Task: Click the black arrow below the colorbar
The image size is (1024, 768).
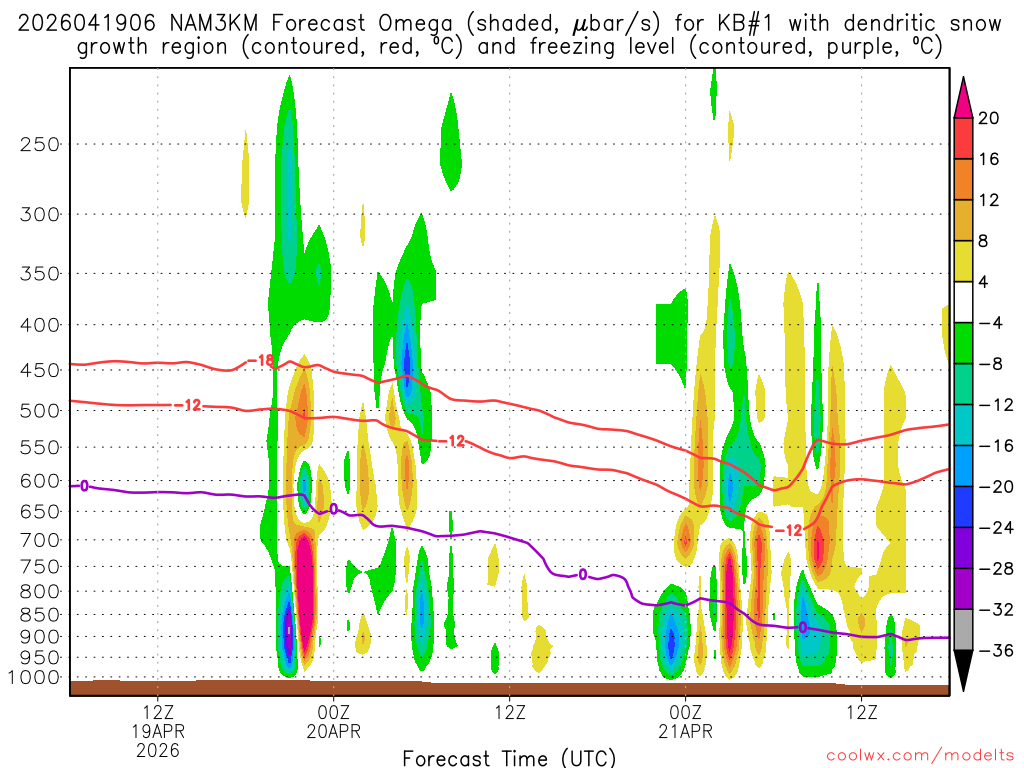Action: [x=963, y=670]
